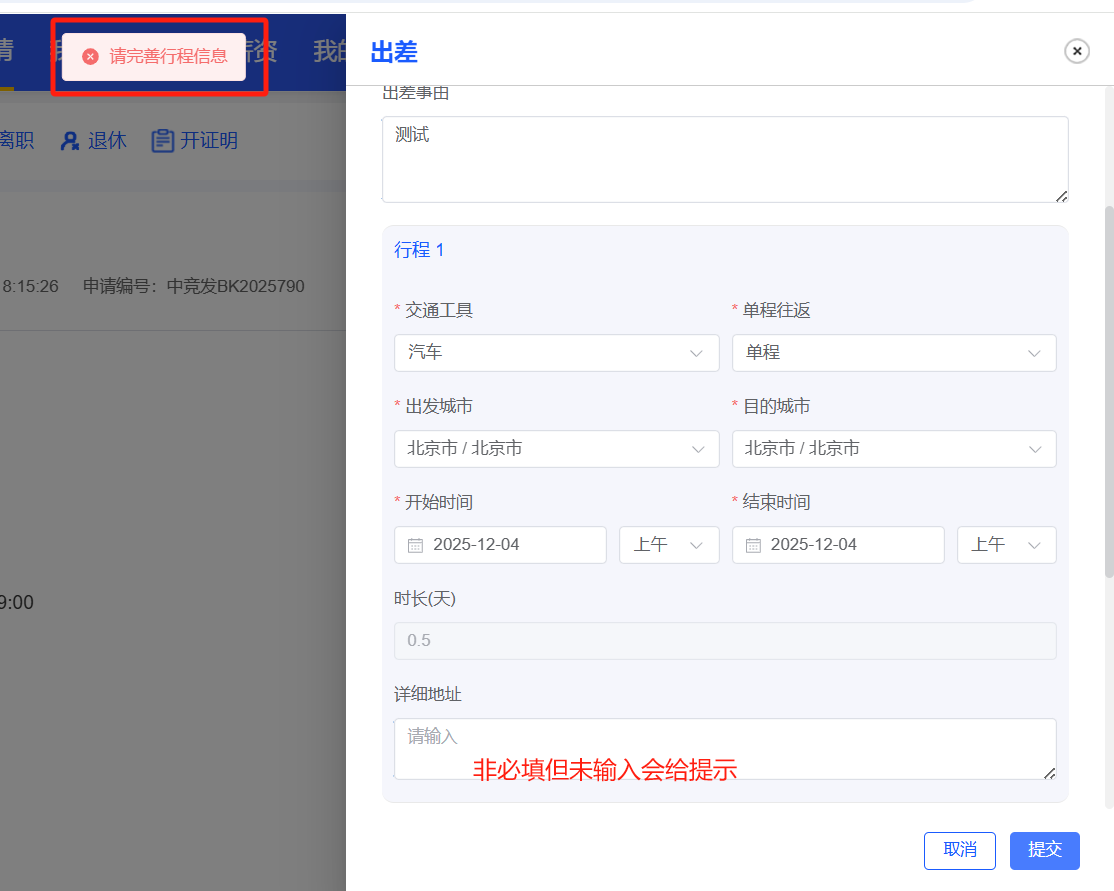Screen dimensions: 1114x891
Task: Click the 交通工具 field label
Action: (438, 310)
